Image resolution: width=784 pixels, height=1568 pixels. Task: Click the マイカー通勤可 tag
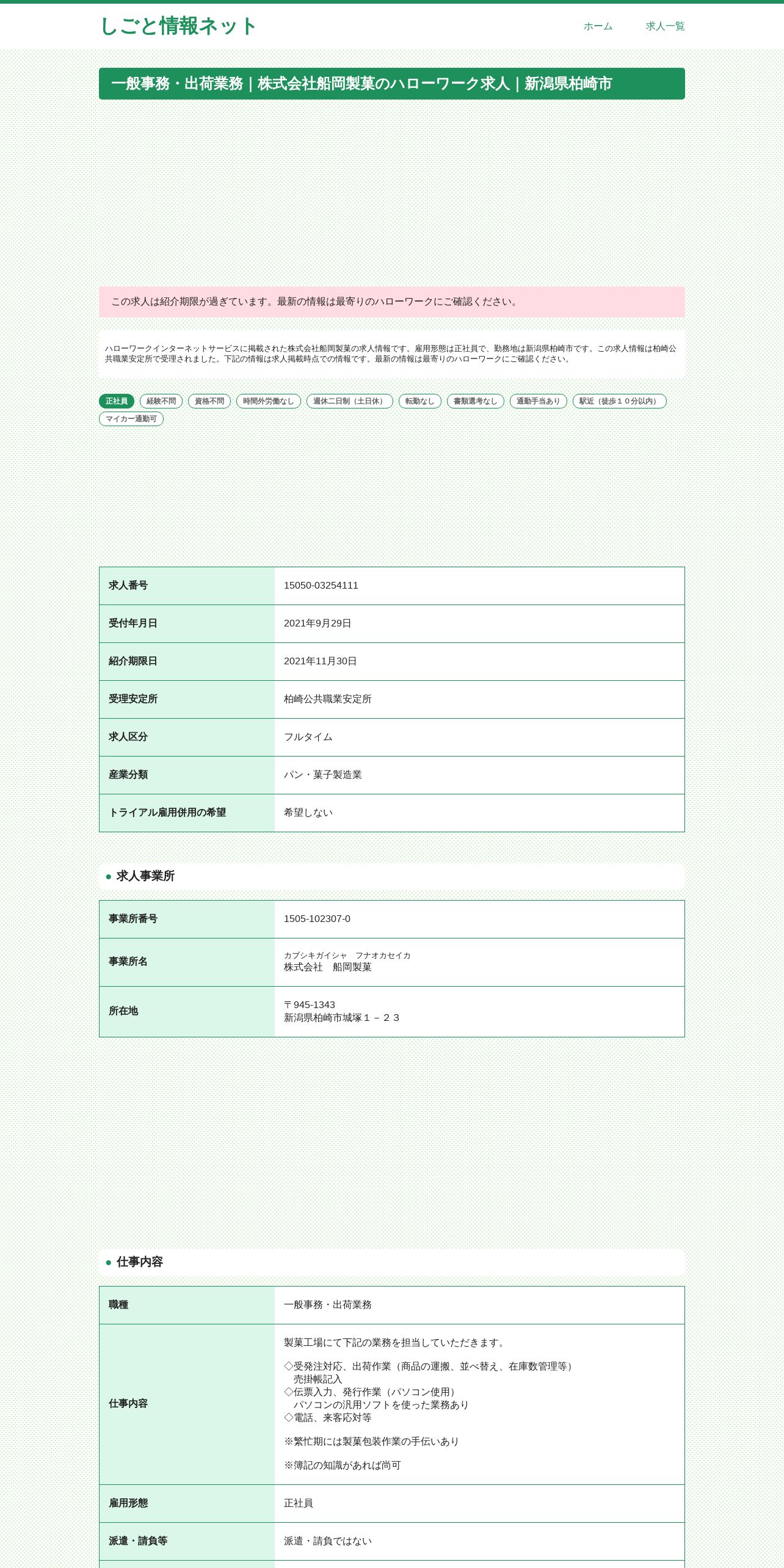pyautogui.click(x=131, y=419)
